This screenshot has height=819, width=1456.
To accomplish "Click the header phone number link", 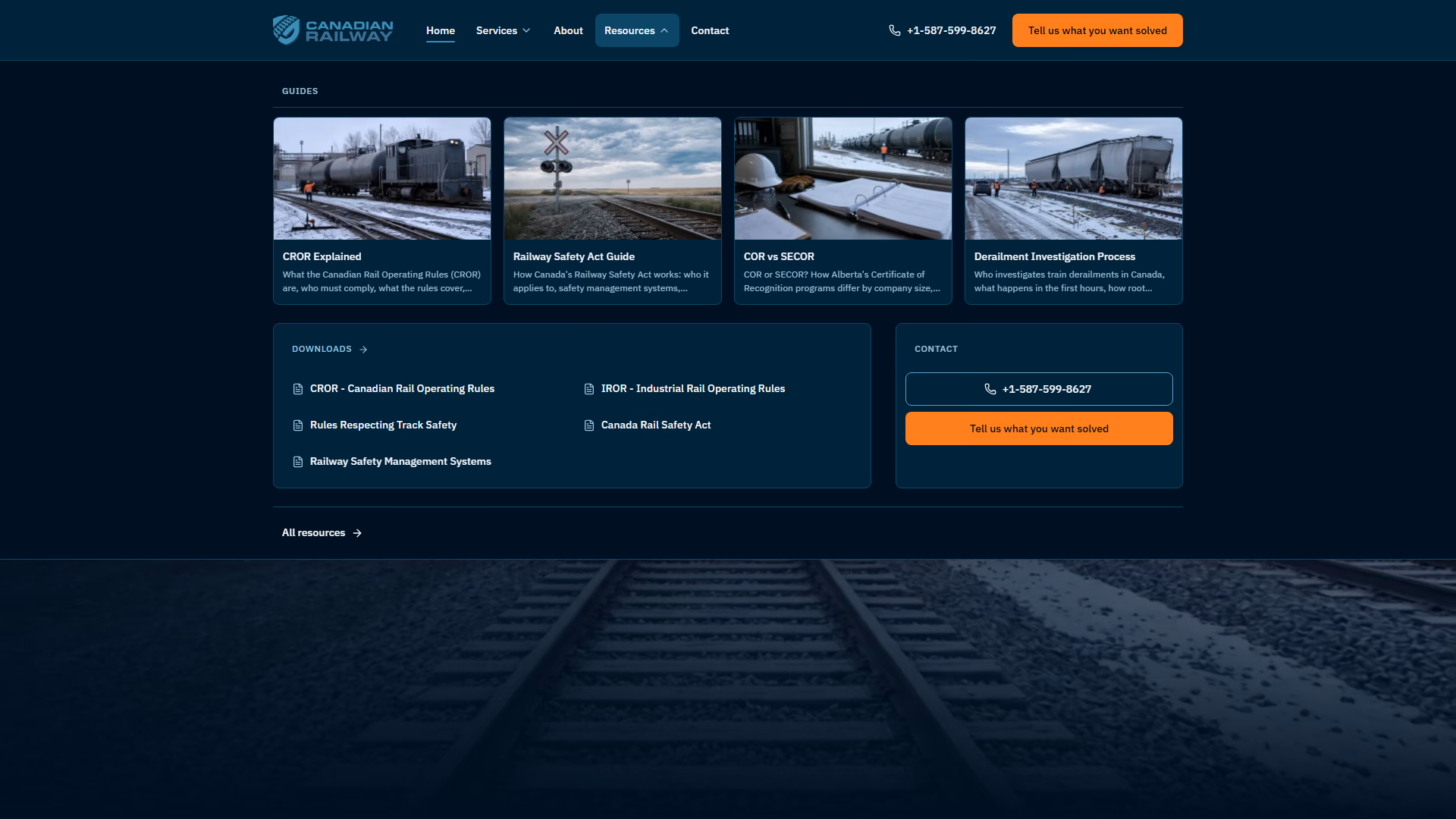I will pos(951,30).
